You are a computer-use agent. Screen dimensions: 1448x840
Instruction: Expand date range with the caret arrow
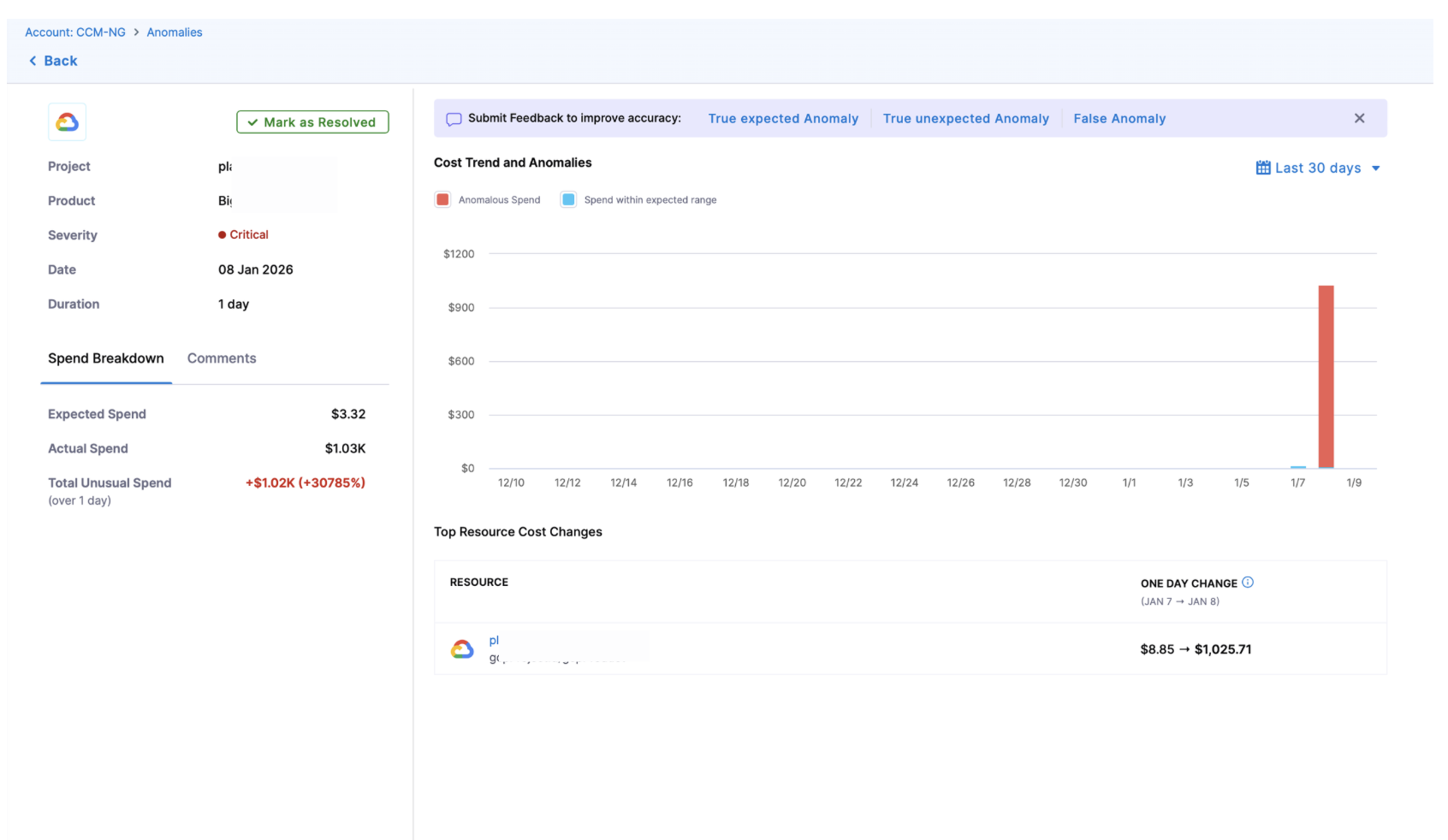click(1376, 169)
